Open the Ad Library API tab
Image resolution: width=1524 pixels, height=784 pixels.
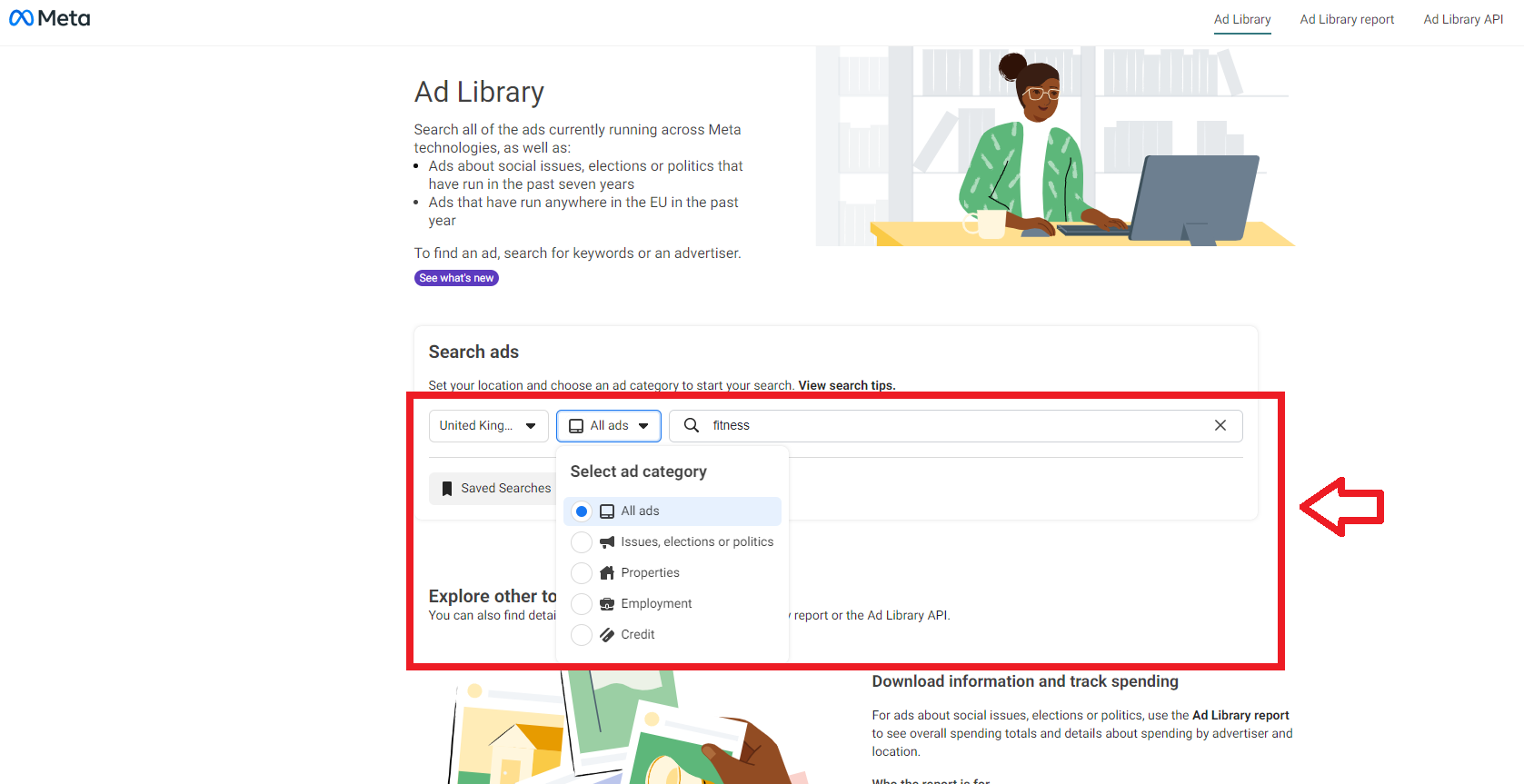pyautogui.click(x=1463, y=19)
